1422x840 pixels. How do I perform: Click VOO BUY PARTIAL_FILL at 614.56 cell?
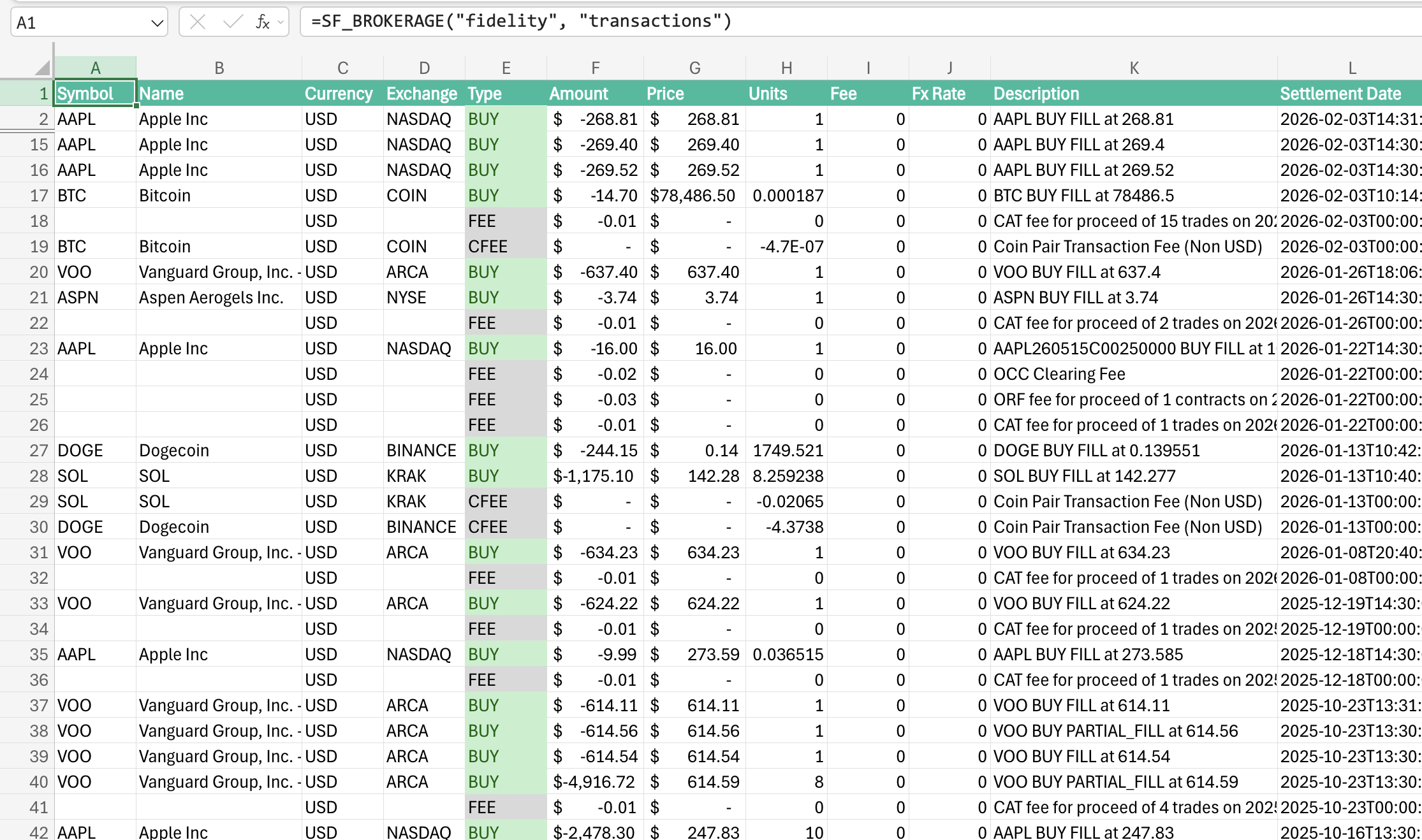coord(1134,730)
